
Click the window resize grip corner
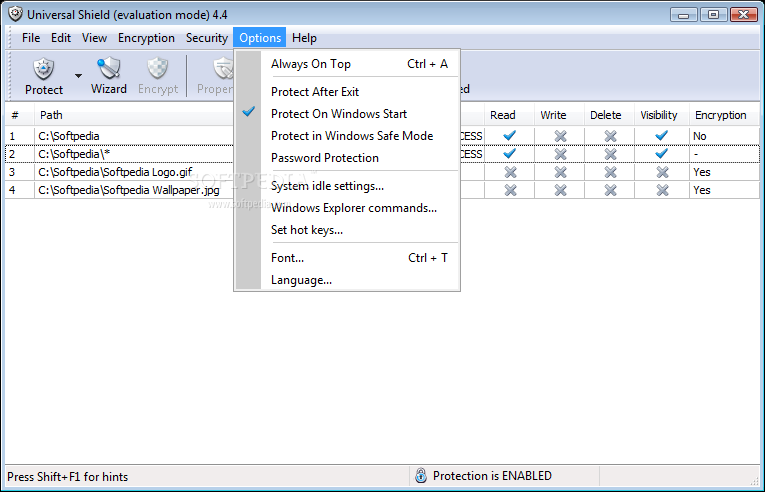click(754, 481)
